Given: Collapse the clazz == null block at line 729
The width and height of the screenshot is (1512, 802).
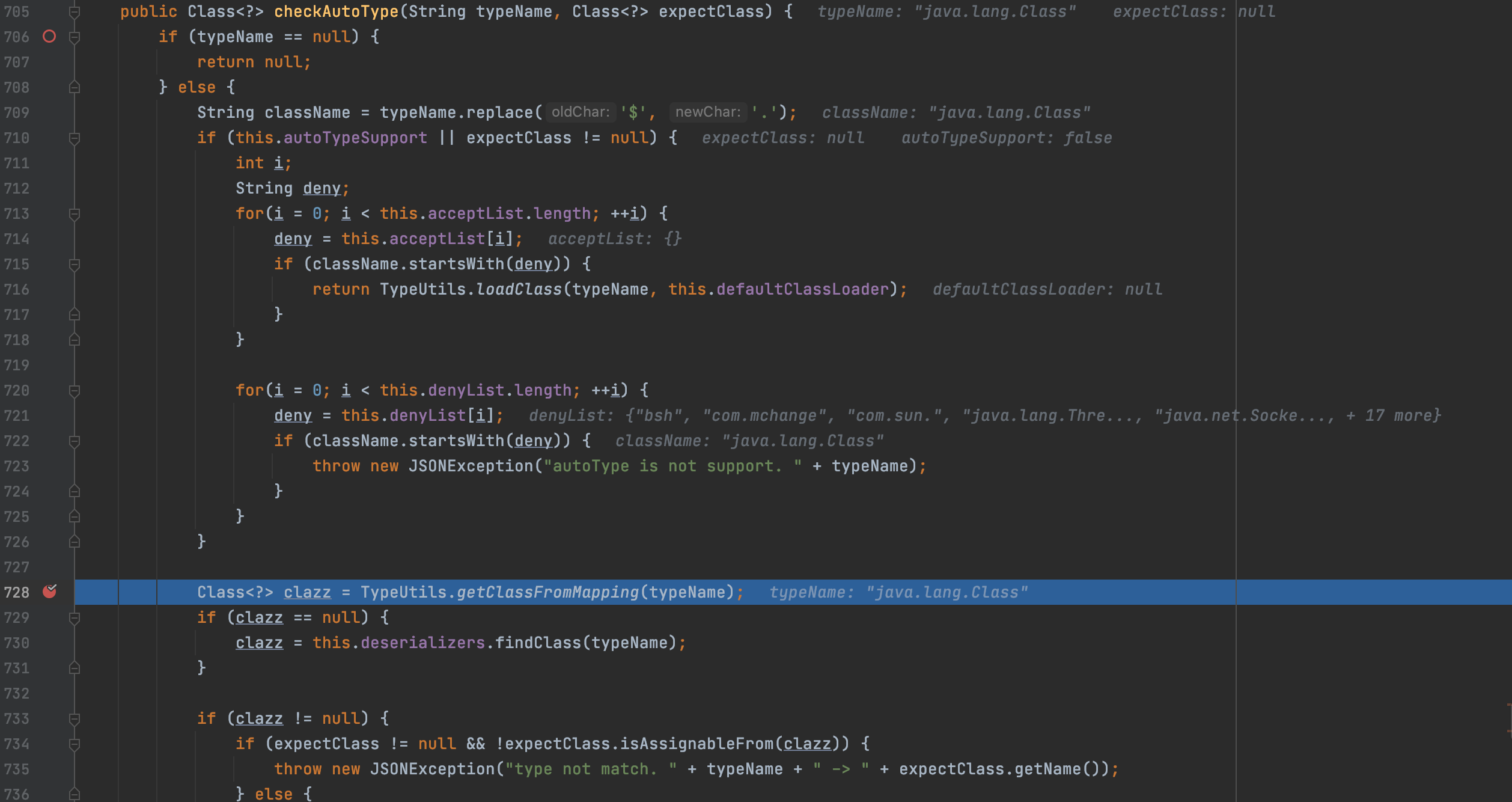Looking at the screenshot, I should tap(75, 618).
